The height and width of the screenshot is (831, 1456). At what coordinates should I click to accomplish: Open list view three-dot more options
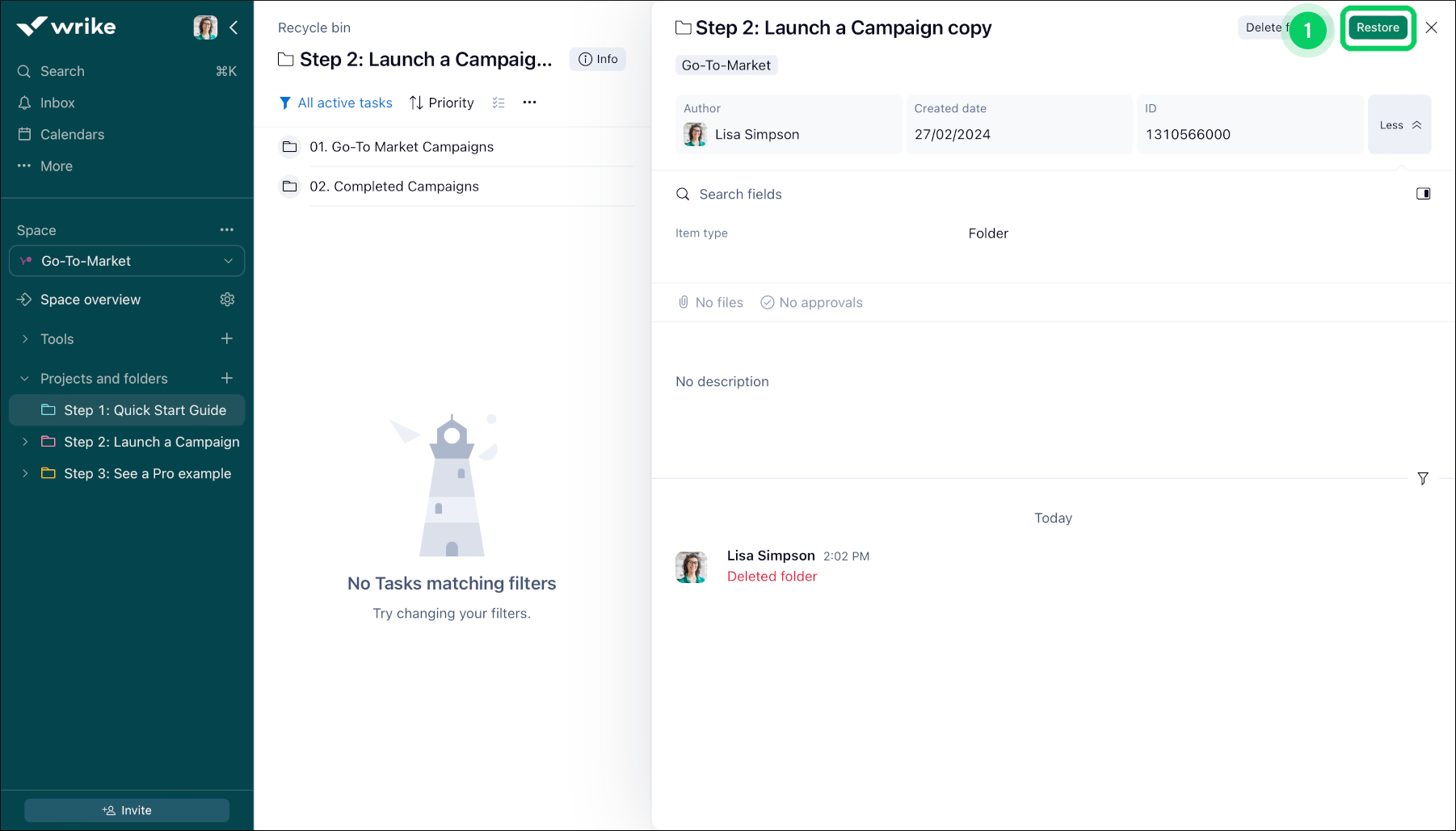pyautogui.click(x=530, y=103)
